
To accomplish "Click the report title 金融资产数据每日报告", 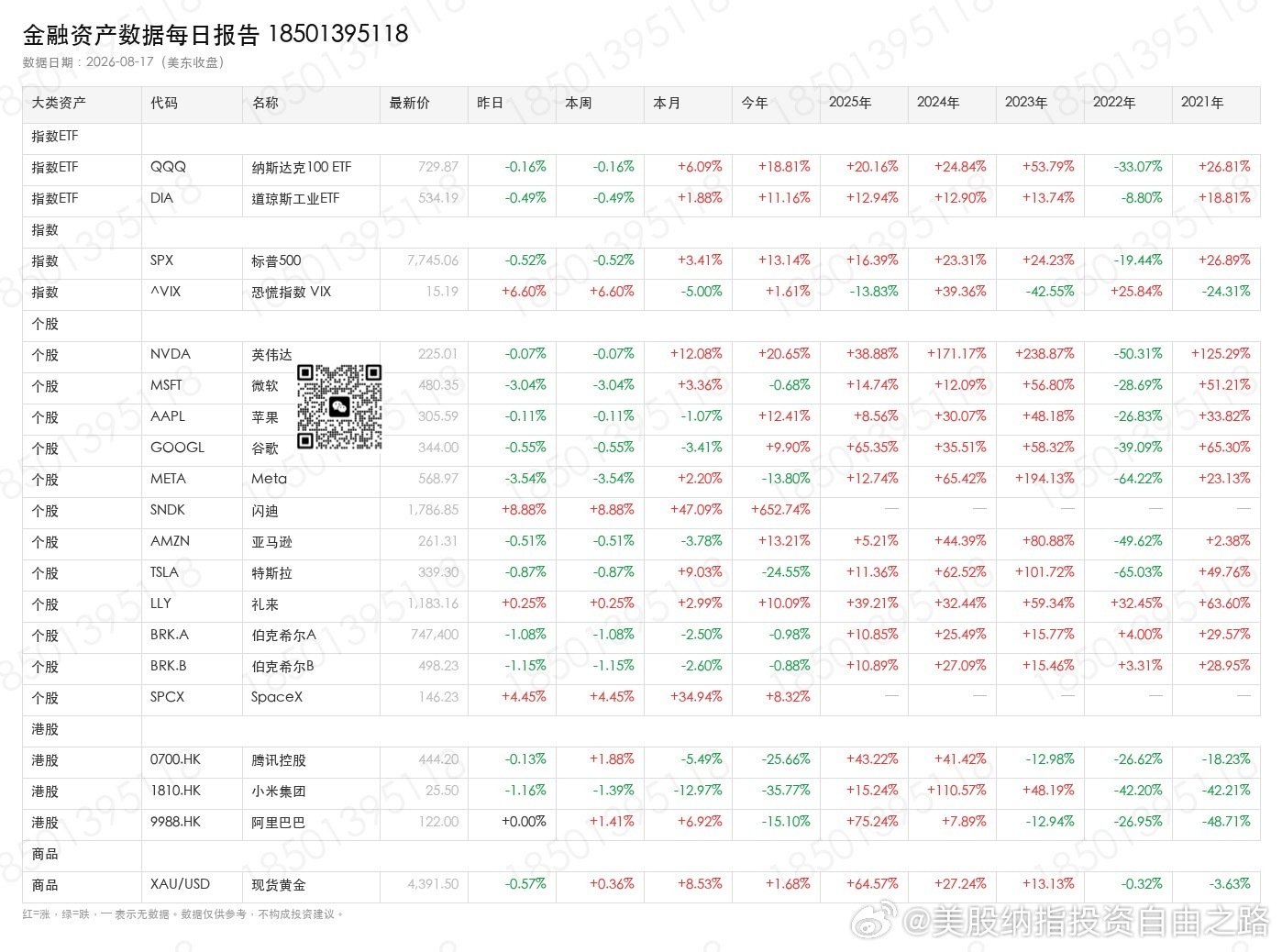I will pyautogui.click(x=141, y=35).
